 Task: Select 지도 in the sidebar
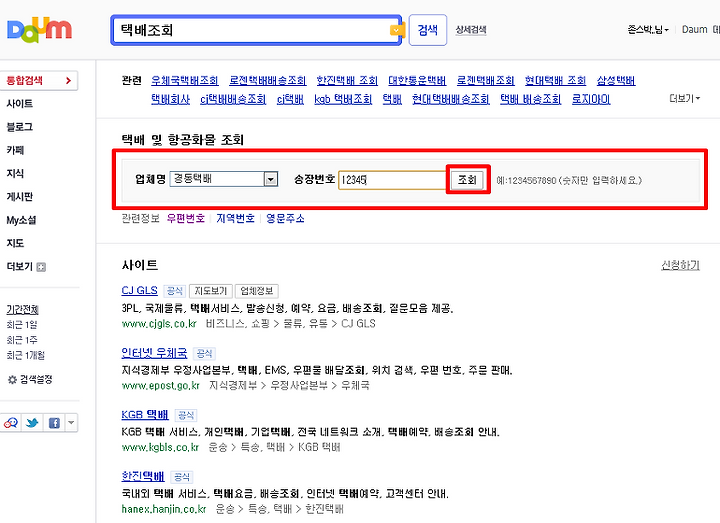click(x=15, y=243)
